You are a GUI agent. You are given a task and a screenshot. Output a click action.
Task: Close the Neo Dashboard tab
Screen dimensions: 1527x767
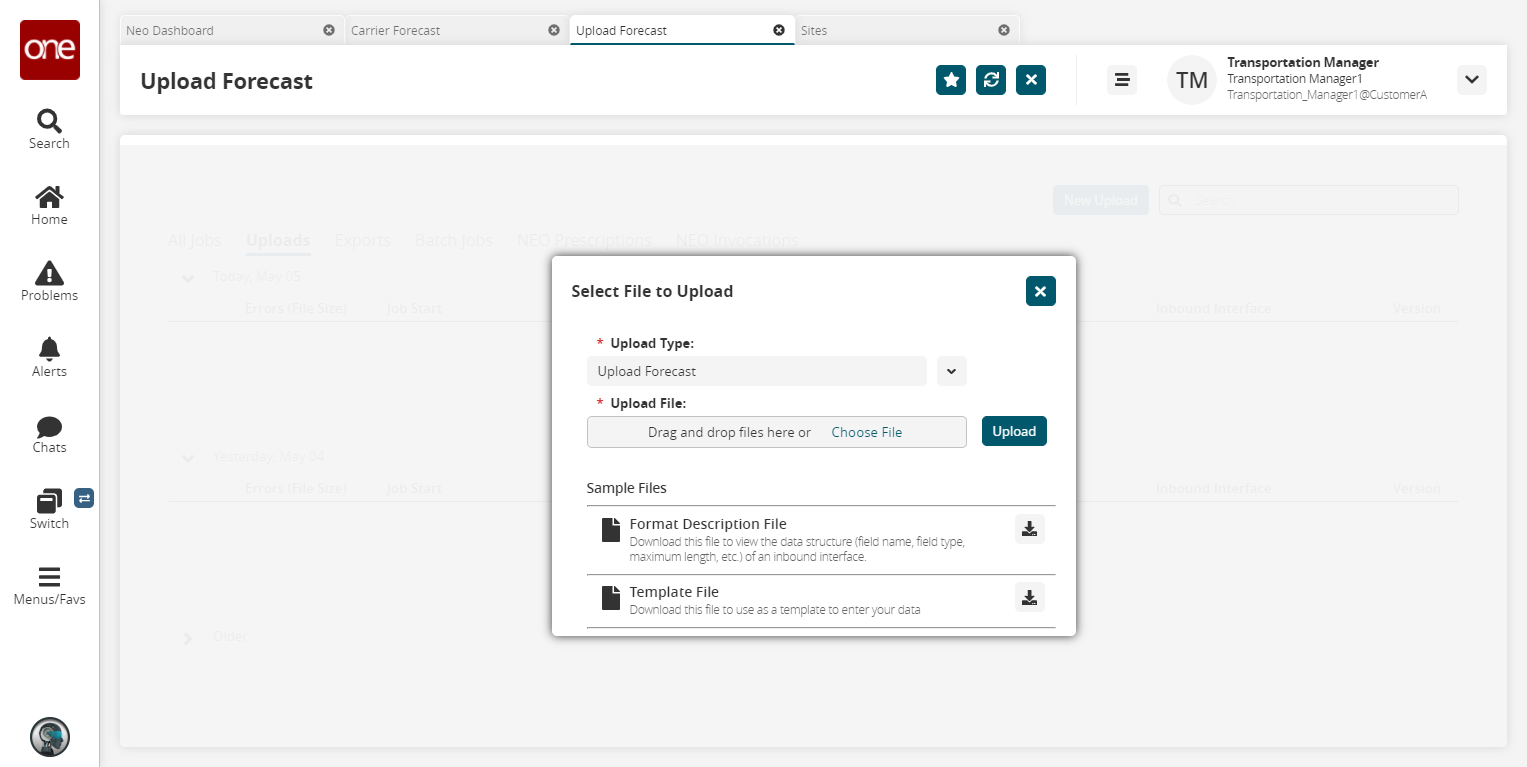(x=329, y=30)
